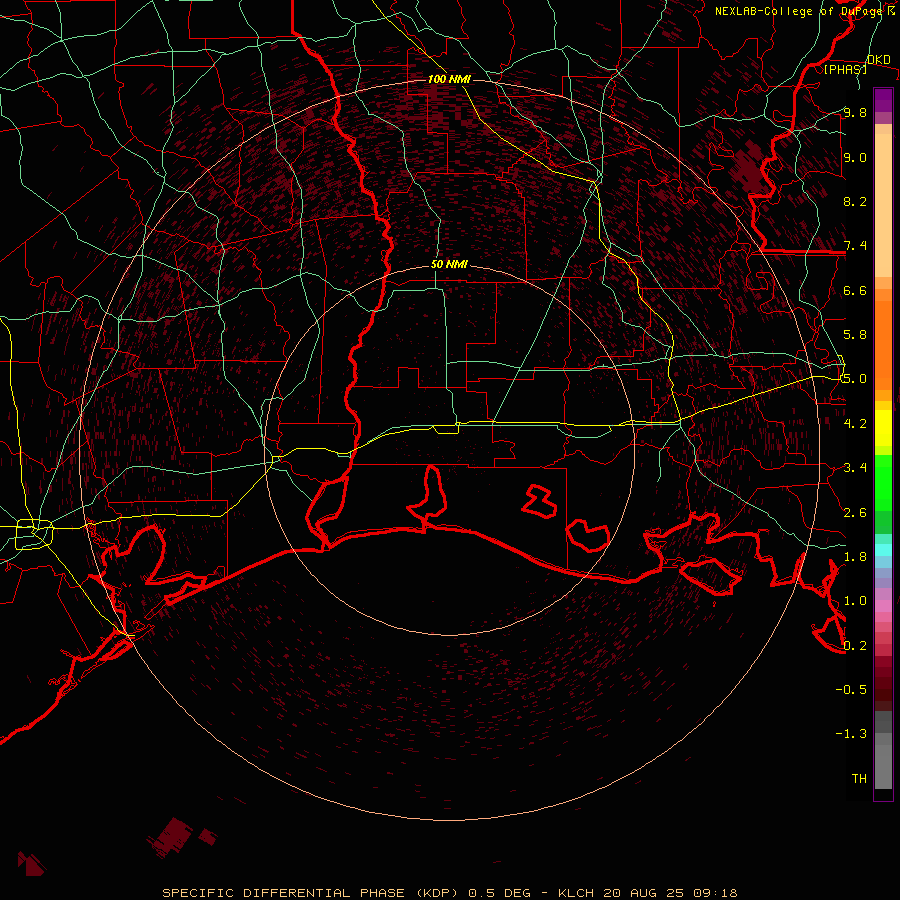Click the 9.8 scale value
Screen dimensions: 900x900
coord(855,112)
